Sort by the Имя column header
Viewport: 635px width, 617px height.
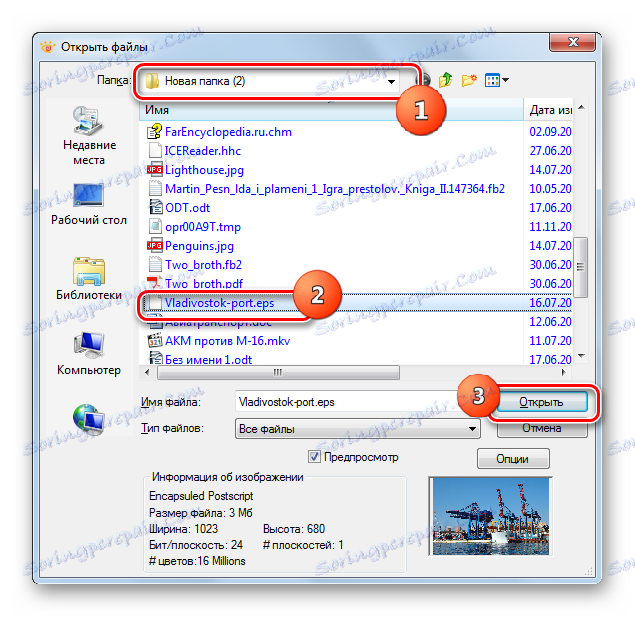pos(331,110)
